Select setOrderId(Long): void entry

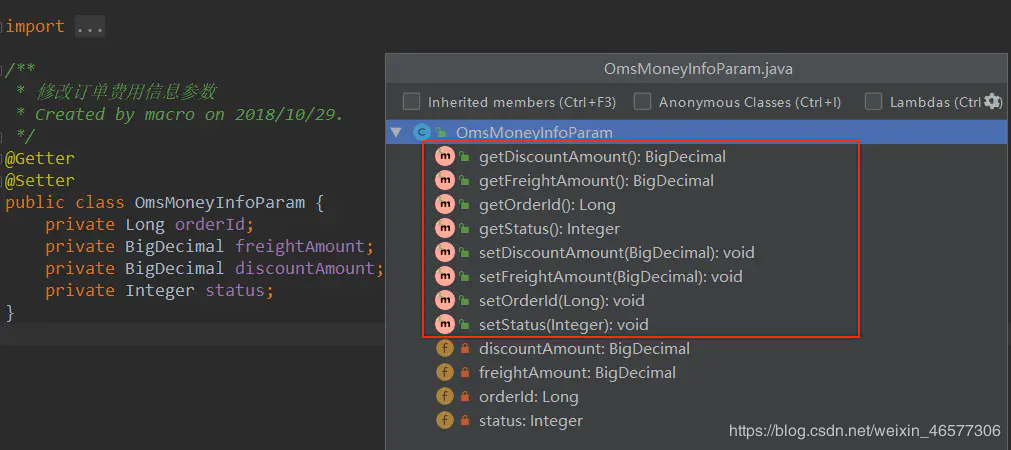coord(562,301)
